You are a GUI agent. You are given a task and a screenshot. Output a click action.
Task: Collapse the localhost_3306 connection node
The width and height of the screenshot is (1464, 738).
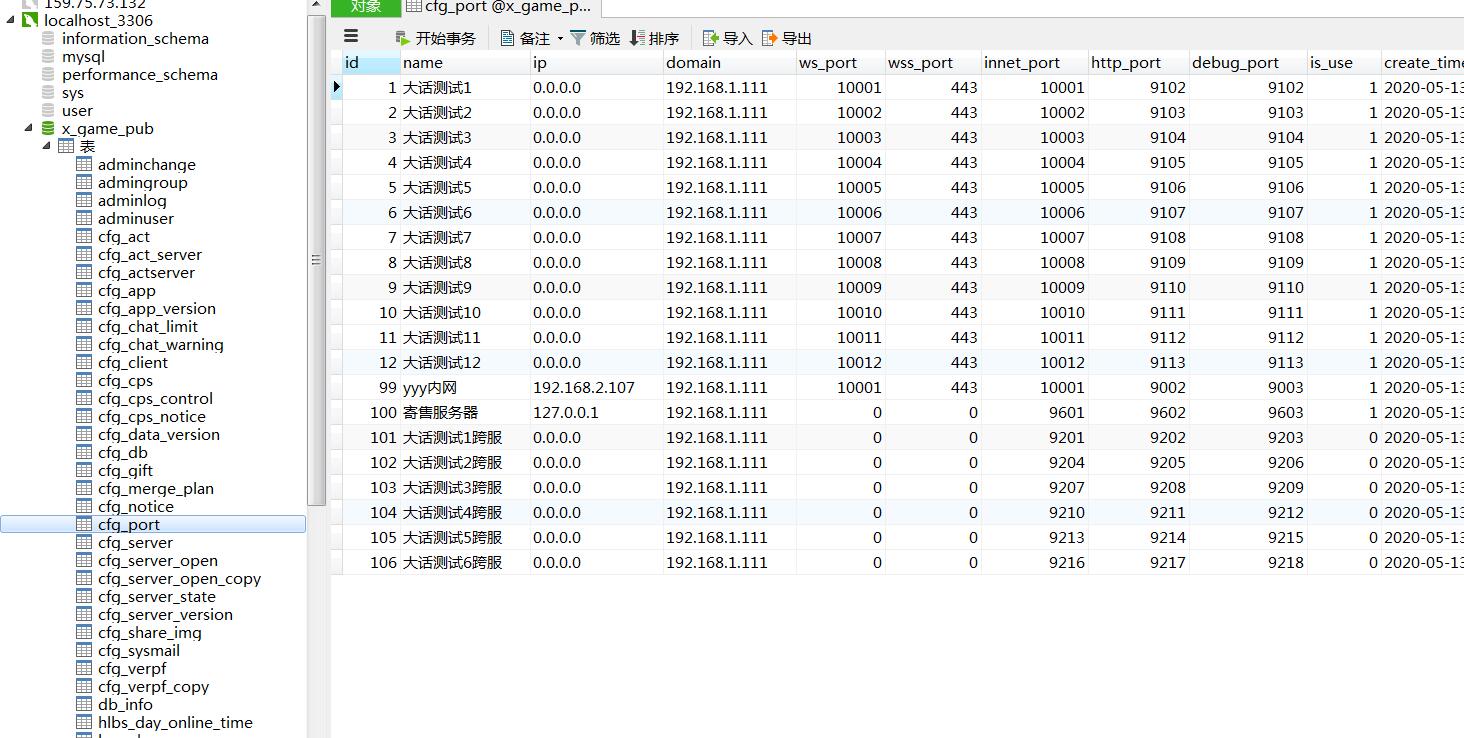click(x=11, y=20)
